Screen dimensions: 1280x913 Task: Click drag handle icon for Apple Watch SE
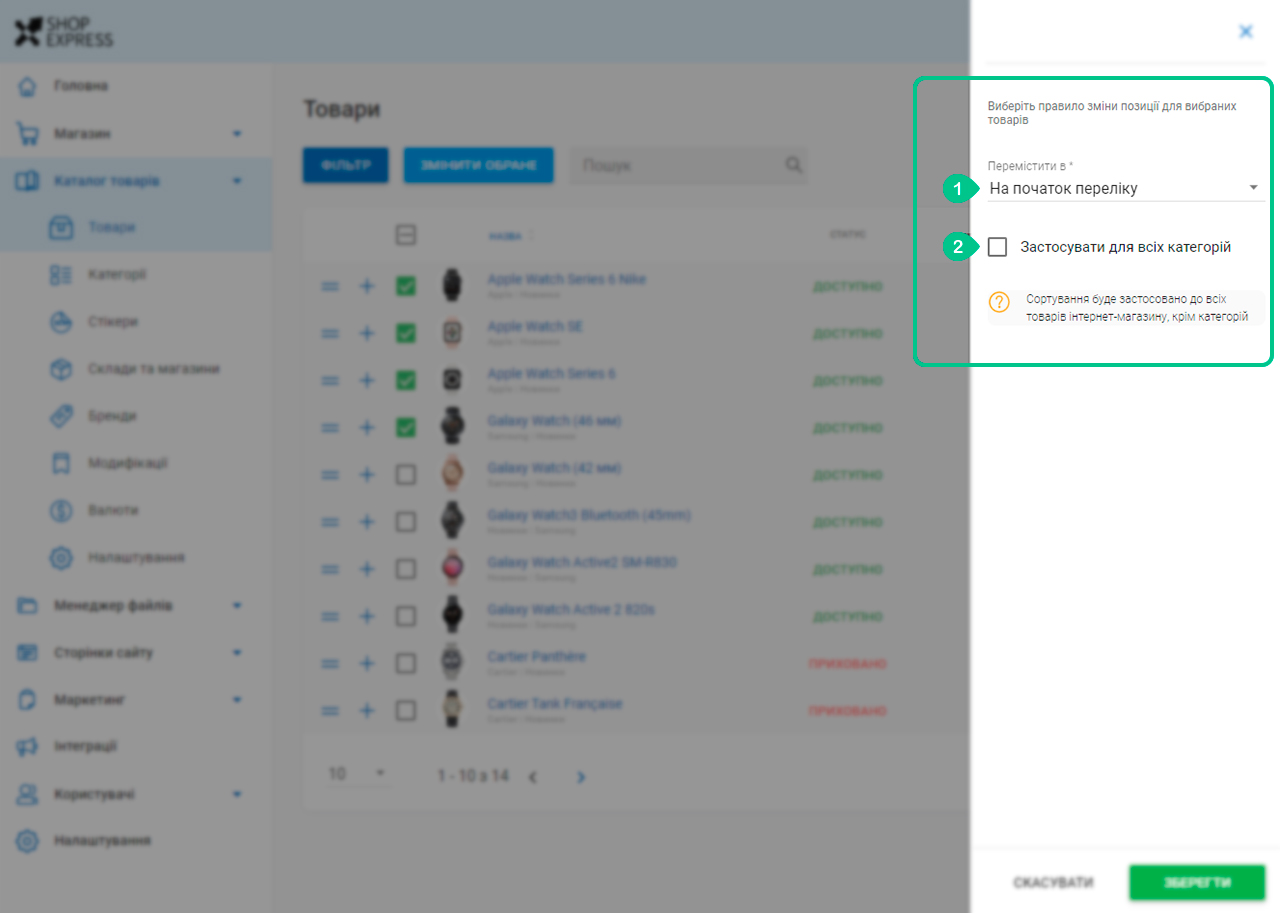click(x=330, y=333)
